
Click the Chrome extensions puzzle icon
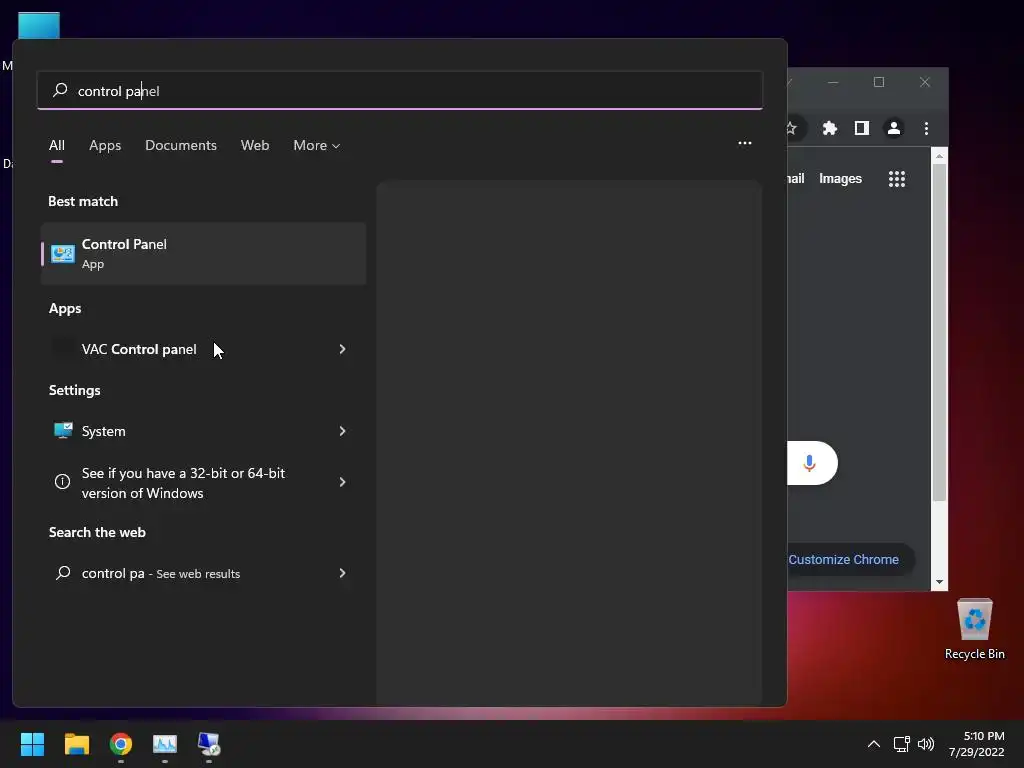click(x=829, y=128)
